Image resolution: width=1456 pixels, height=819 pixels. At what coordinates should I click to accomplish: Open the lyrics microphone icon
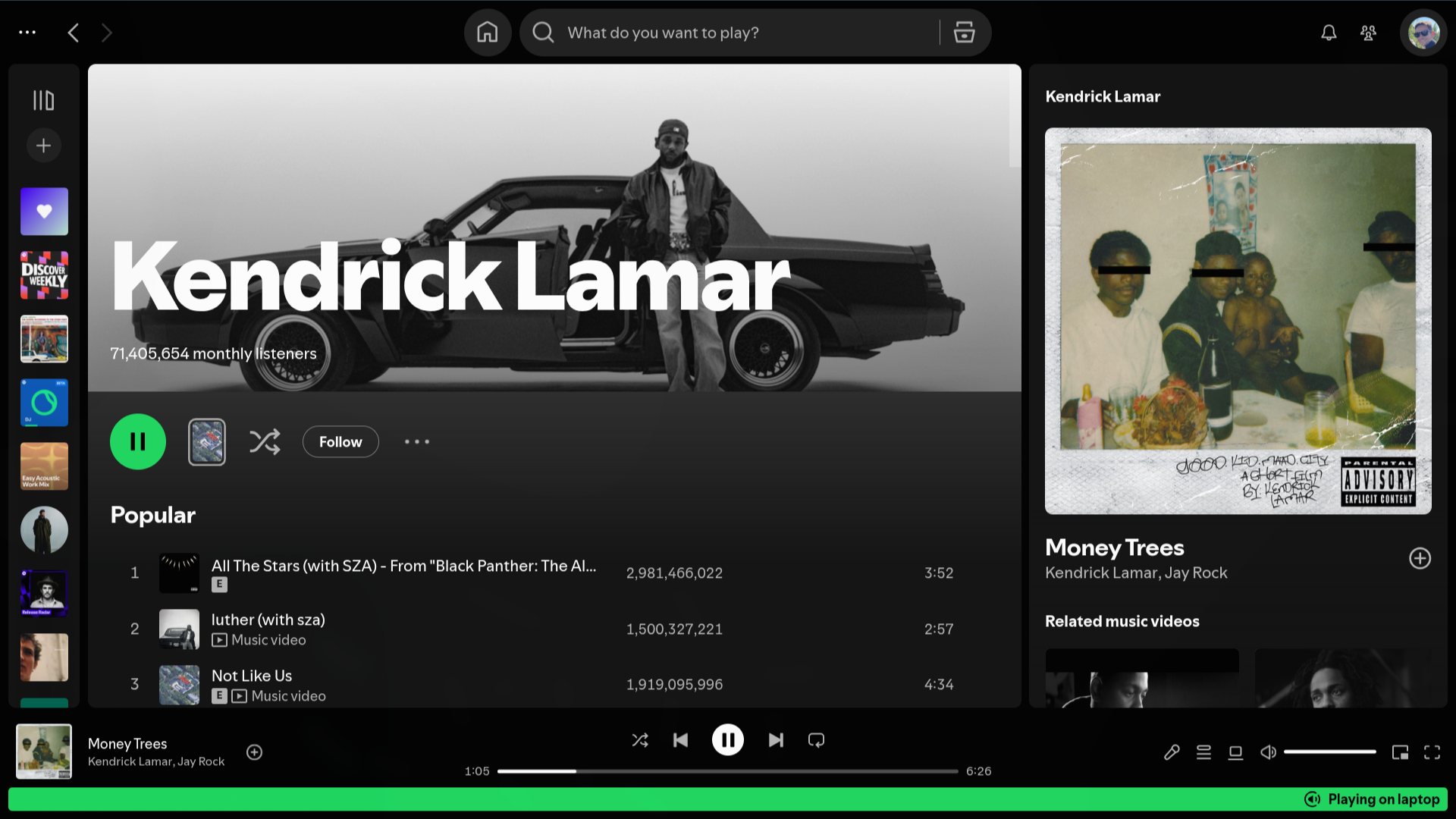[1172, 752]
